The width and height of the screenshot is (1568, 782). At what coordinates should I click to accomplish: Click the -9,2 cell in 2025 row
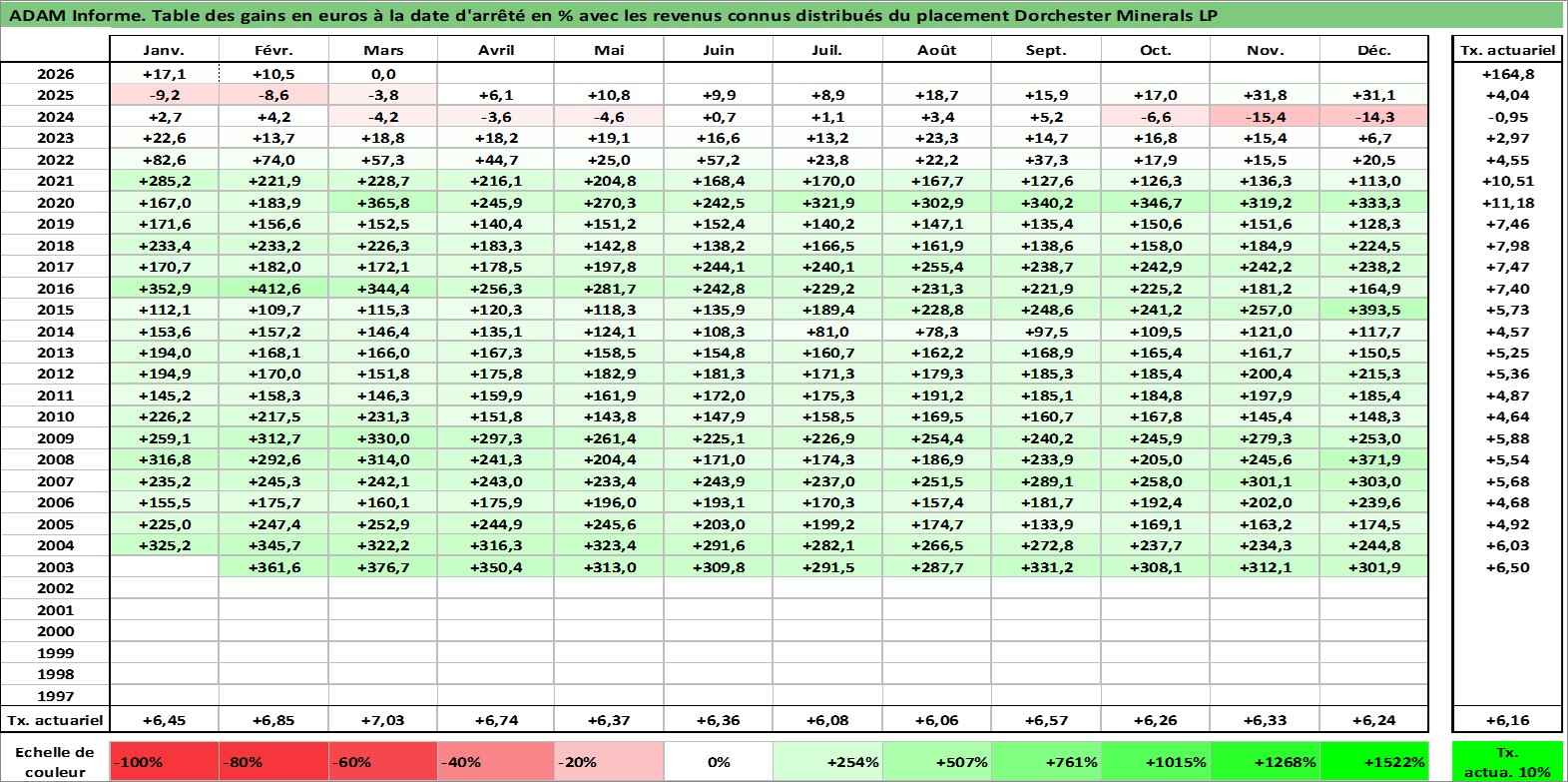164,95
